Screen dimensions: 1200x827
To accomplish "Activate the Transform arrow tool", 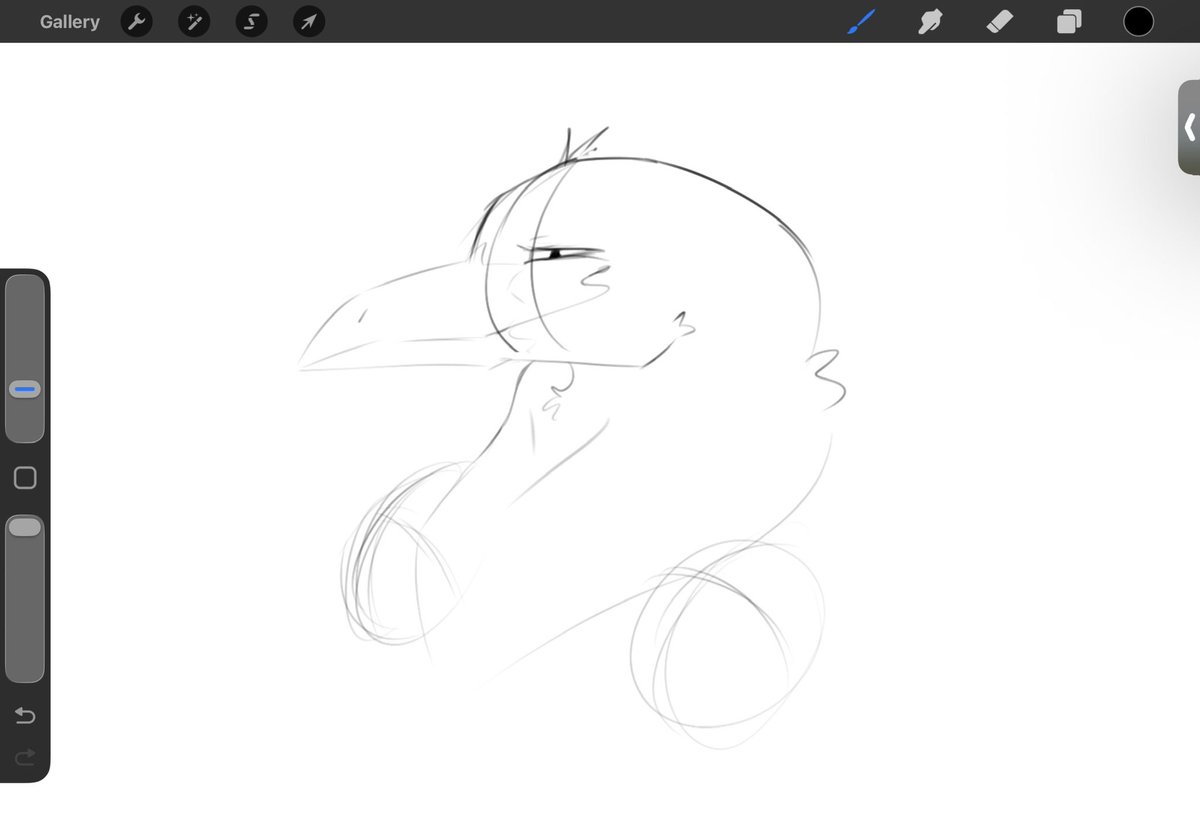I will tap(309, 22).
